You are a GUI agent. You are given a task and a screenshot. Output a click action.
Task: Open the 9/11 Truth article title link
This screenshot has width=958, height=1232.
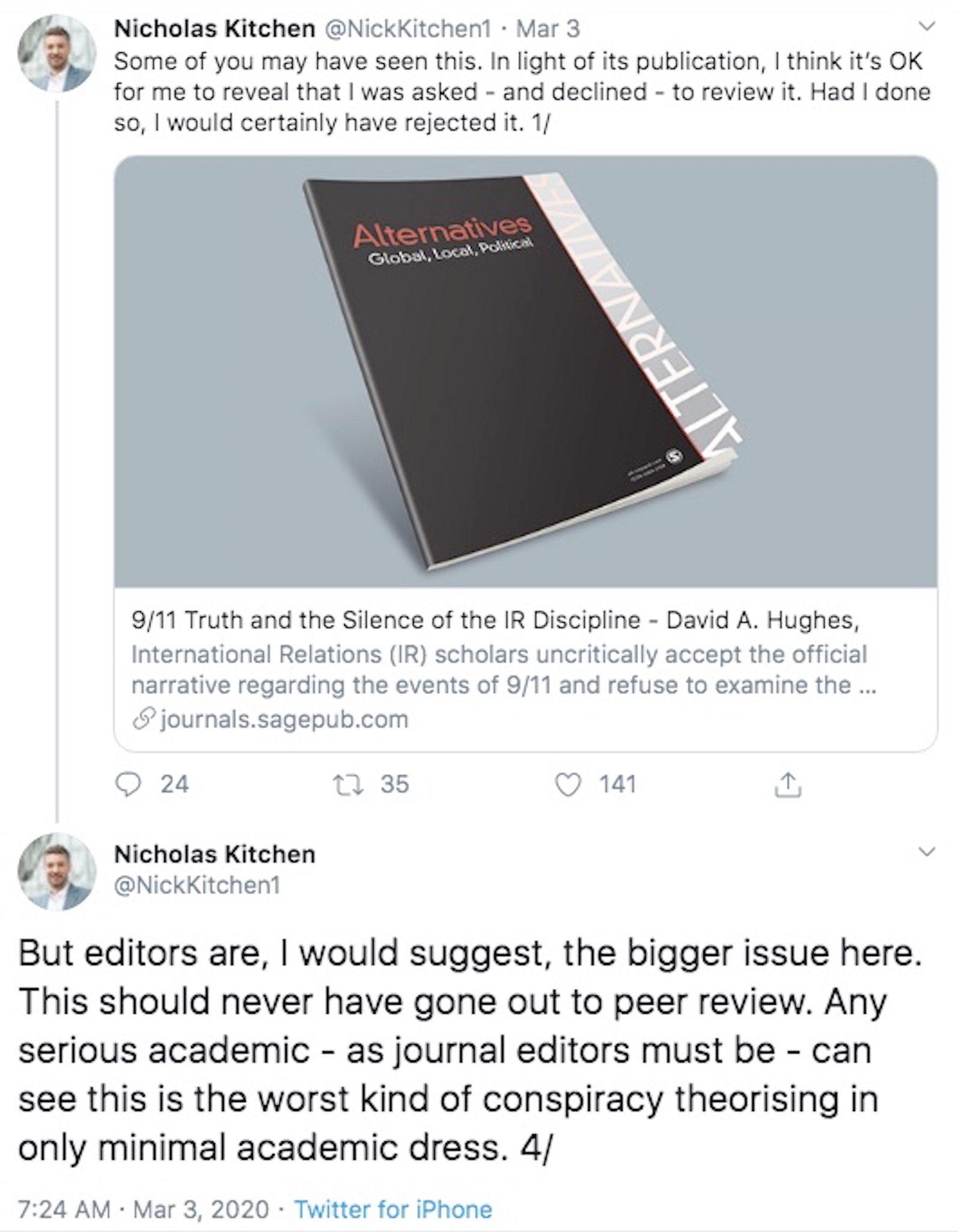(x=495, y=620)
